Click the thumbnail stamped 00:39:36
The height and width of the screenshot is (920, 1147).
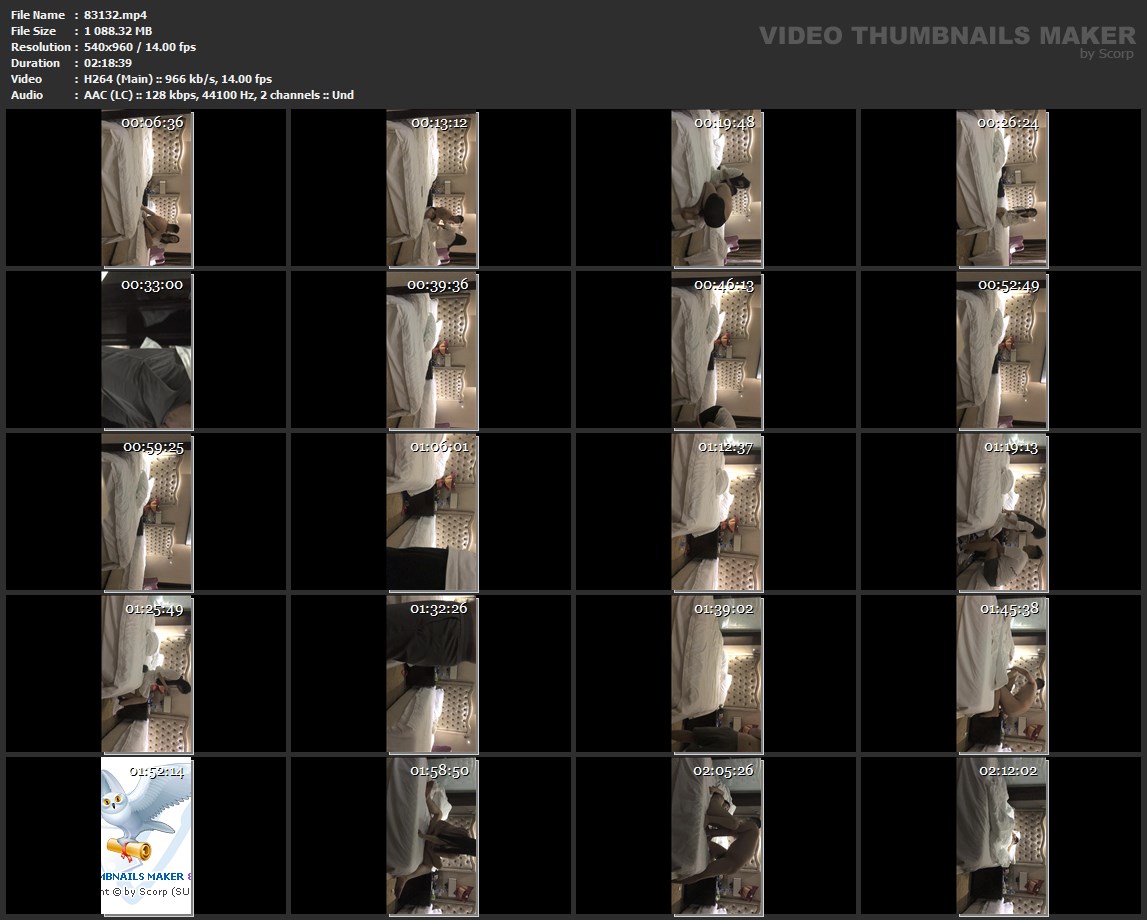432,350
